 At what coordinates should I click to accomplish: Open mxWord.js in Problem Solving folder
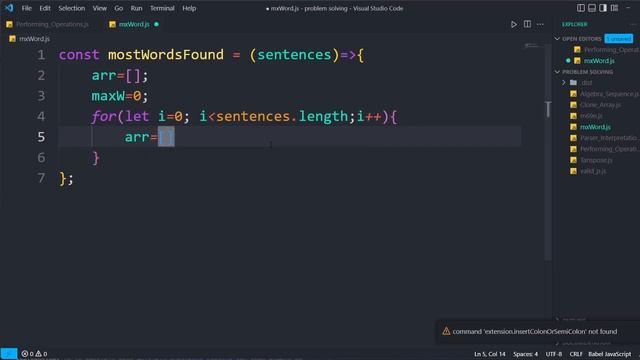pyautogui.click(x=595, y=127)
